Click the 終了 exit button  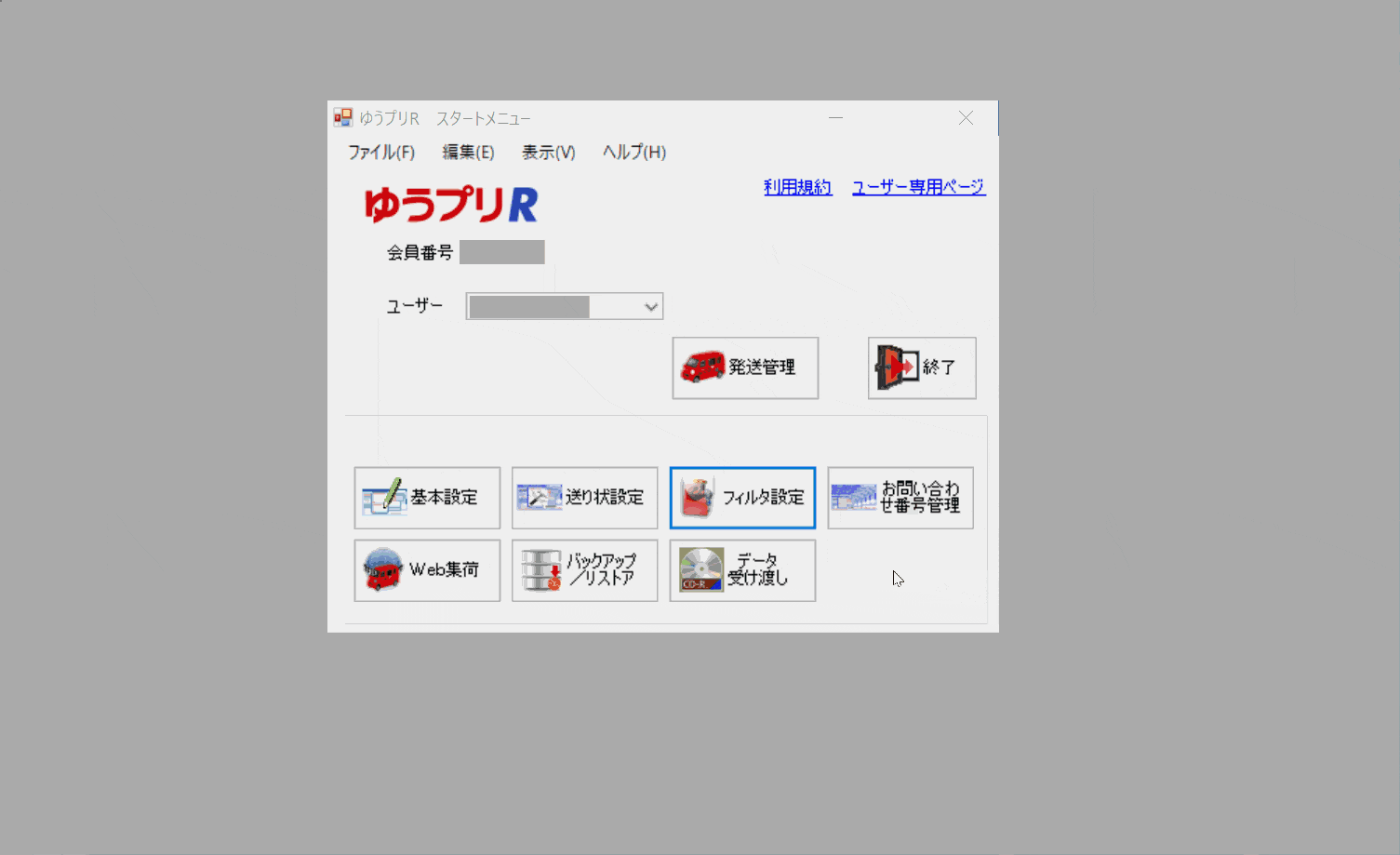coord(922,368)
